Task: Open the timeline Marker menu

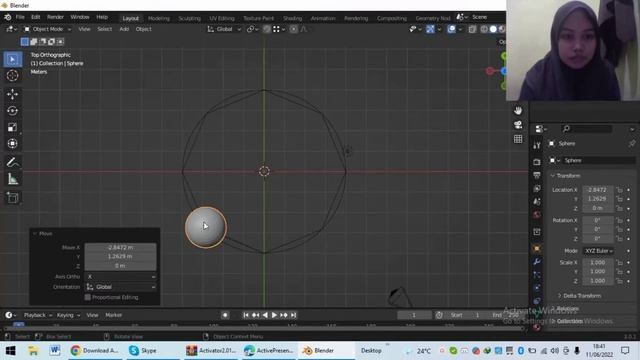Action: tap(113, 315)
